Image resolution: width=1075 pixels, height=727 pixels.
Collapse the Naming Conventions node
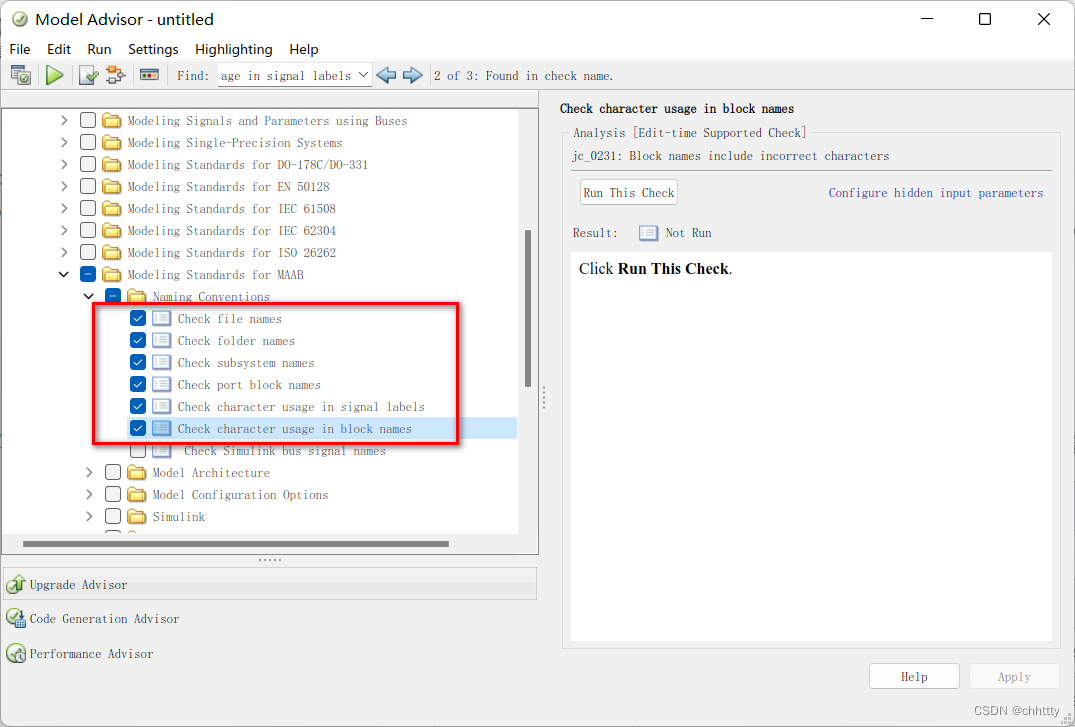(x=89, y=296)
